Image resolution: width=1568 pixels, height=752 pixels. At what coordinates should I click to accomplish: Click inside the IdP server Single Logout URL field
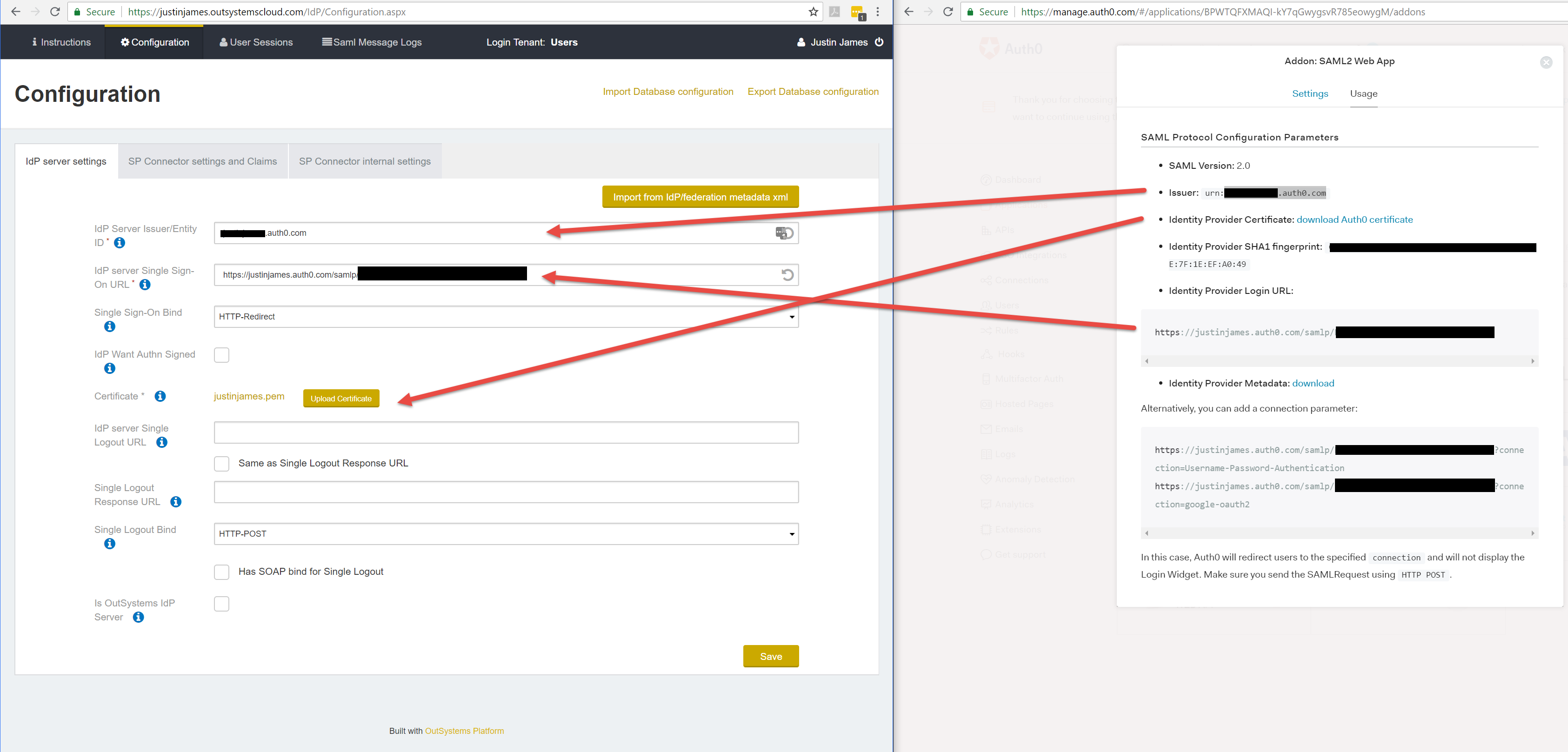[505, 432]
